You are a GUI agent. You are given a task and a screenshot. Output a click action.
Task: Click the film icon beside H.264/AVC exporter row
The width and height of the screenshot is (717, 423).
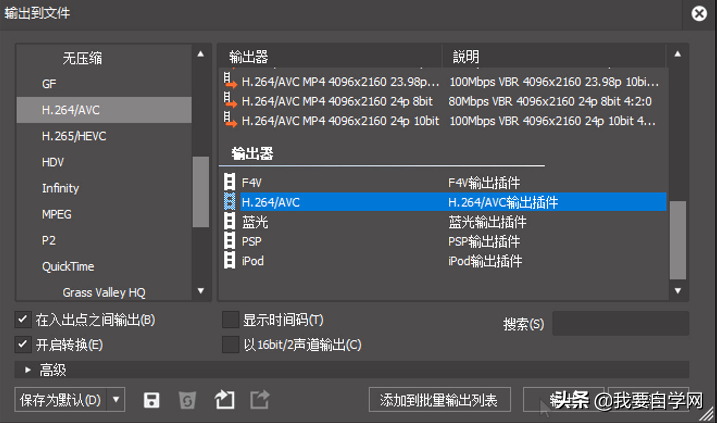230,202
